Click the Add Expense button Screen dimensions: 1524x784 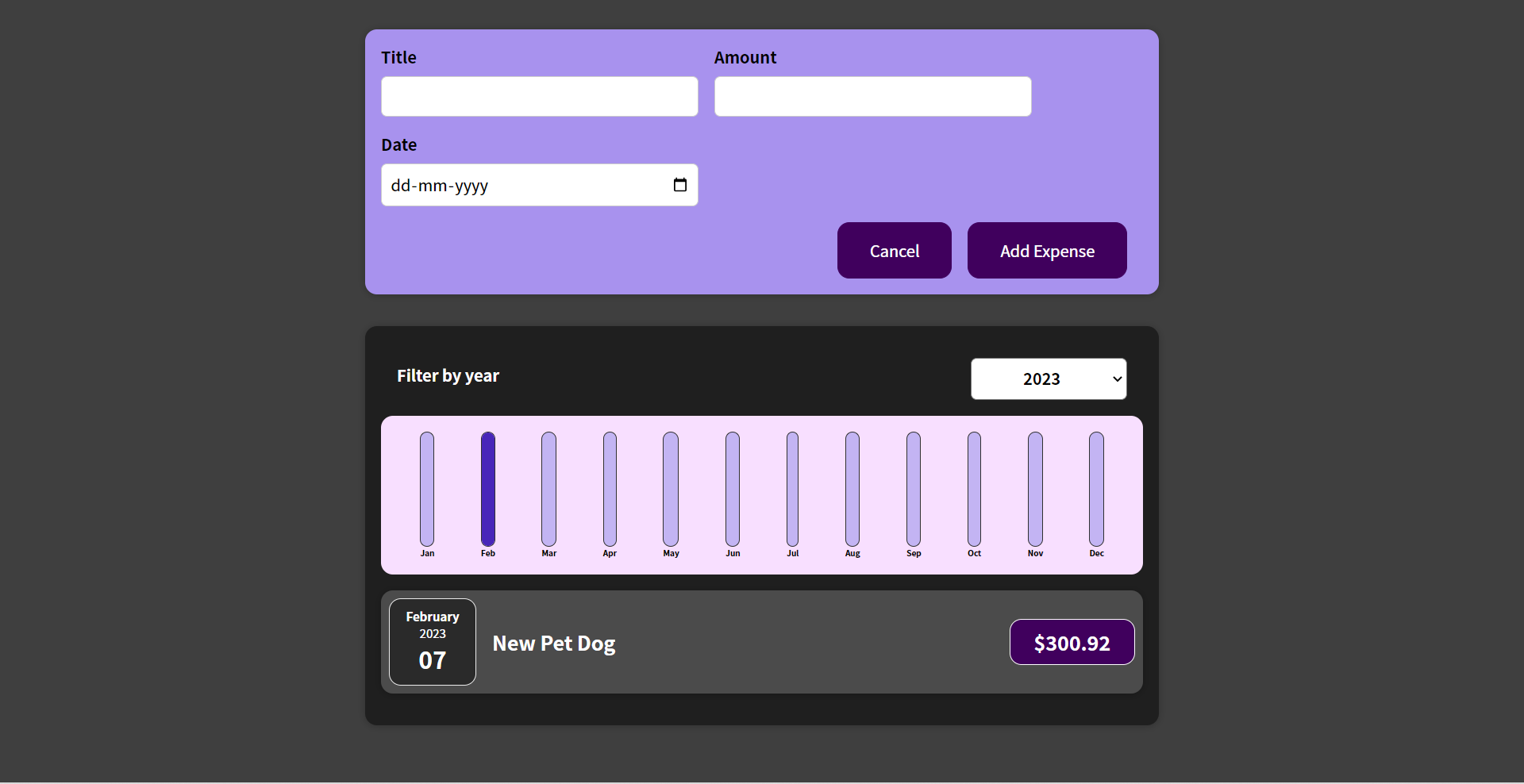[x=1046, y=250]
